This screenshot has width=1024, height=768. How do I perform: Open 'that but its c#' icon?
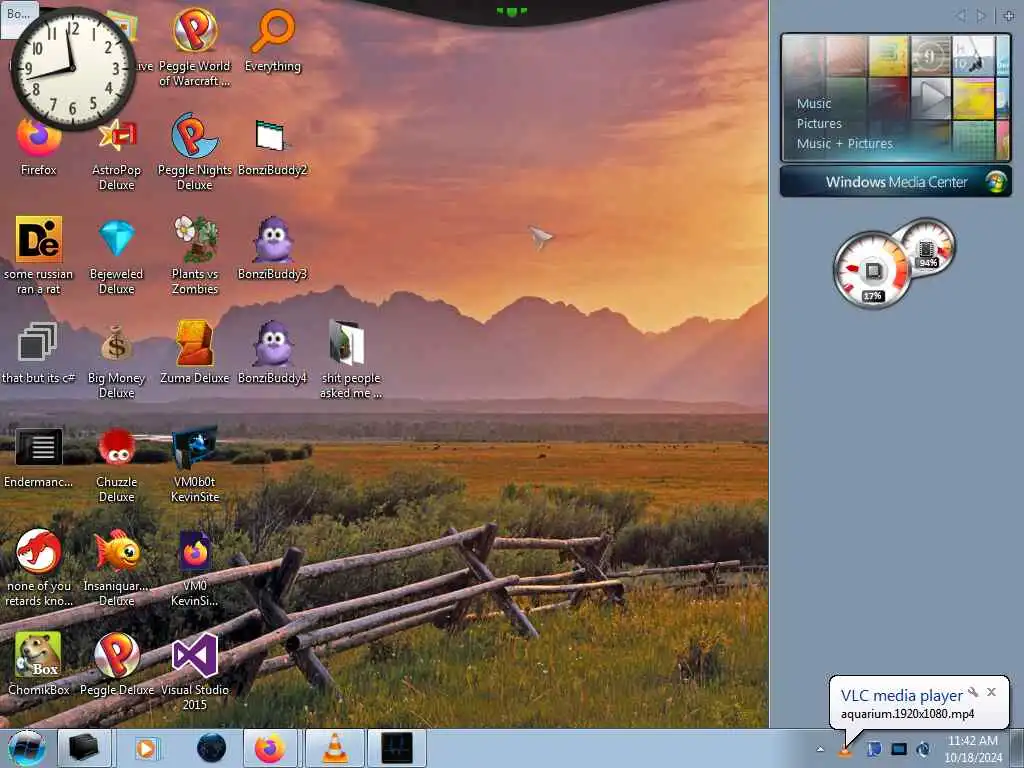[x=39, y=353]
